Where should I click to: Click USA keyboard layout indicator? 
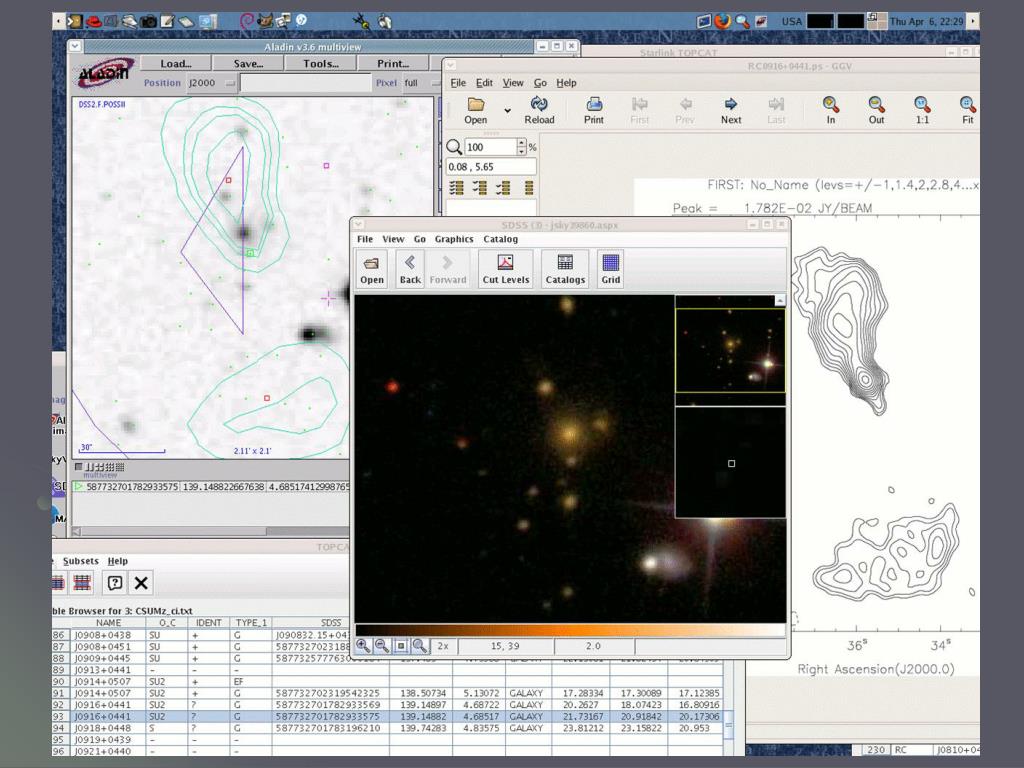tap(792, 22)
